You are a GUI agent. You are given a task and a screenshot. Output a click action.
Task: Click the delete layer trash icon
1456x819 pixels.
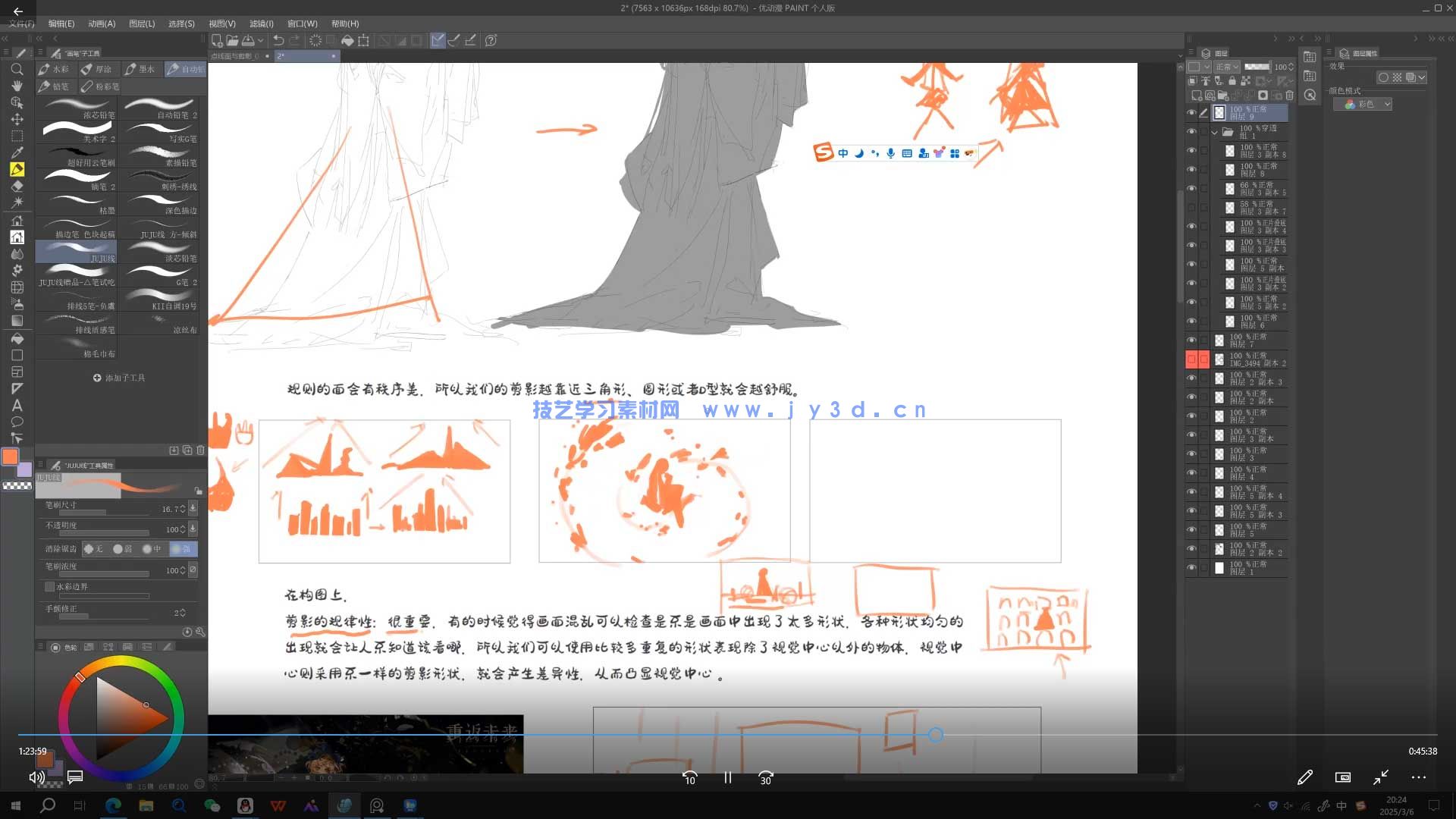click(x=1290, y=96)
